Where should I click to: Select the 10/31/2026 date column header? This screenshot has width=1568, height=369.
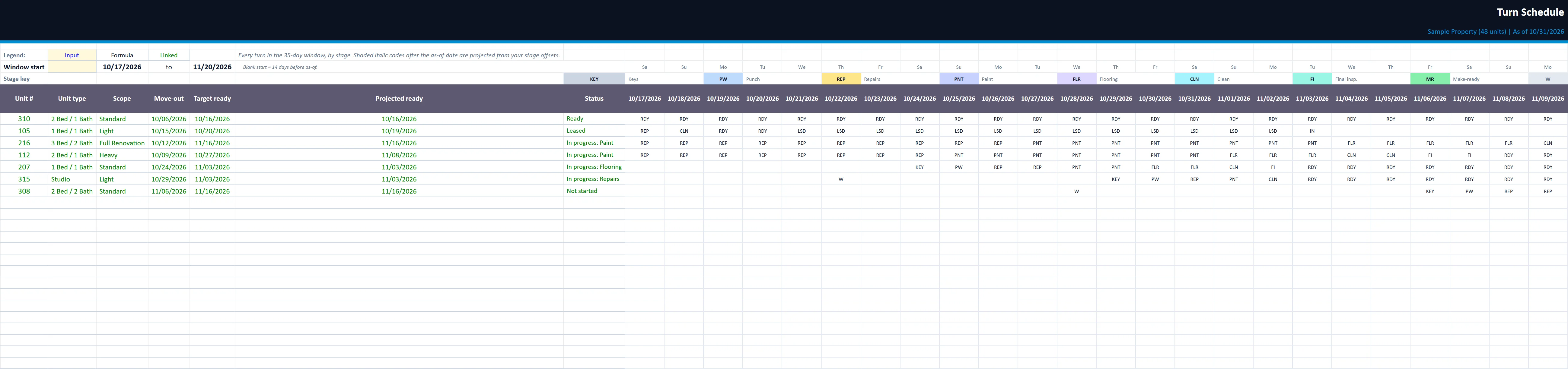tap(1194, 99)
